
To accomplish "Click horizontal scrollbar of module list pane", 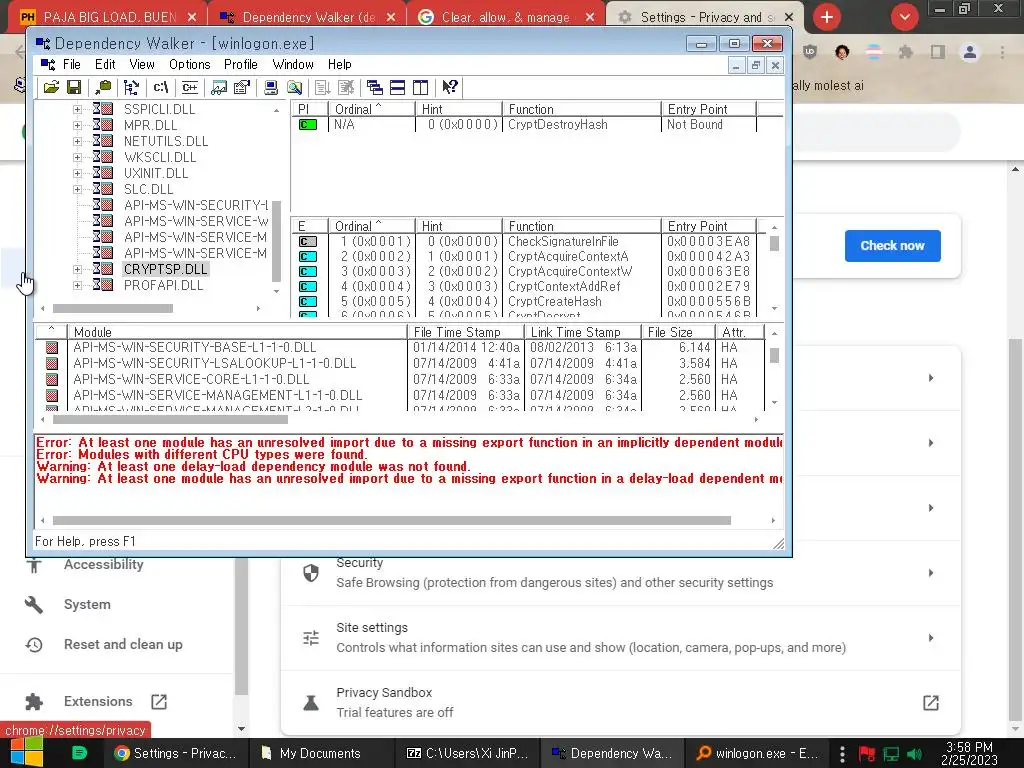I will point(171,419).
